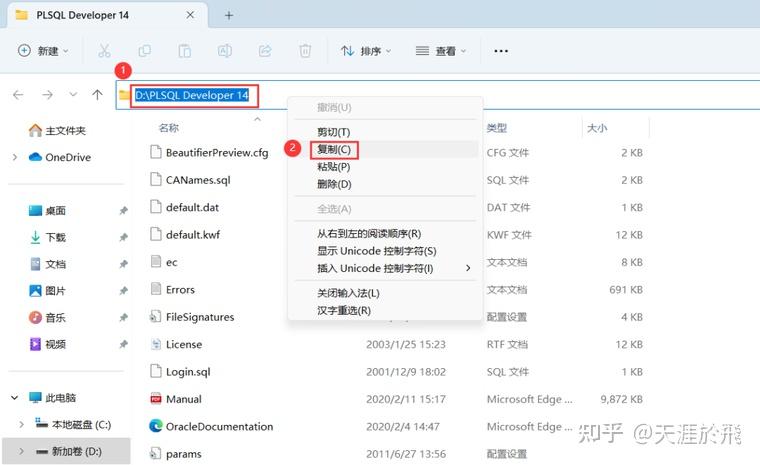Click the params config file icon
The image size is (760, 465).
coord(156,453)
